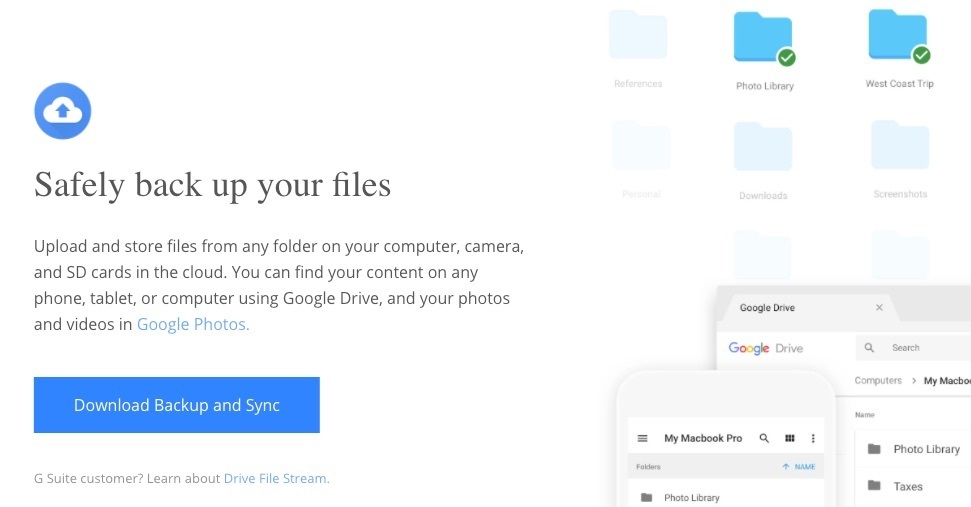Click the faded Personal folder
The width and height of the screenshot is (971, 507).
[641, 147]
